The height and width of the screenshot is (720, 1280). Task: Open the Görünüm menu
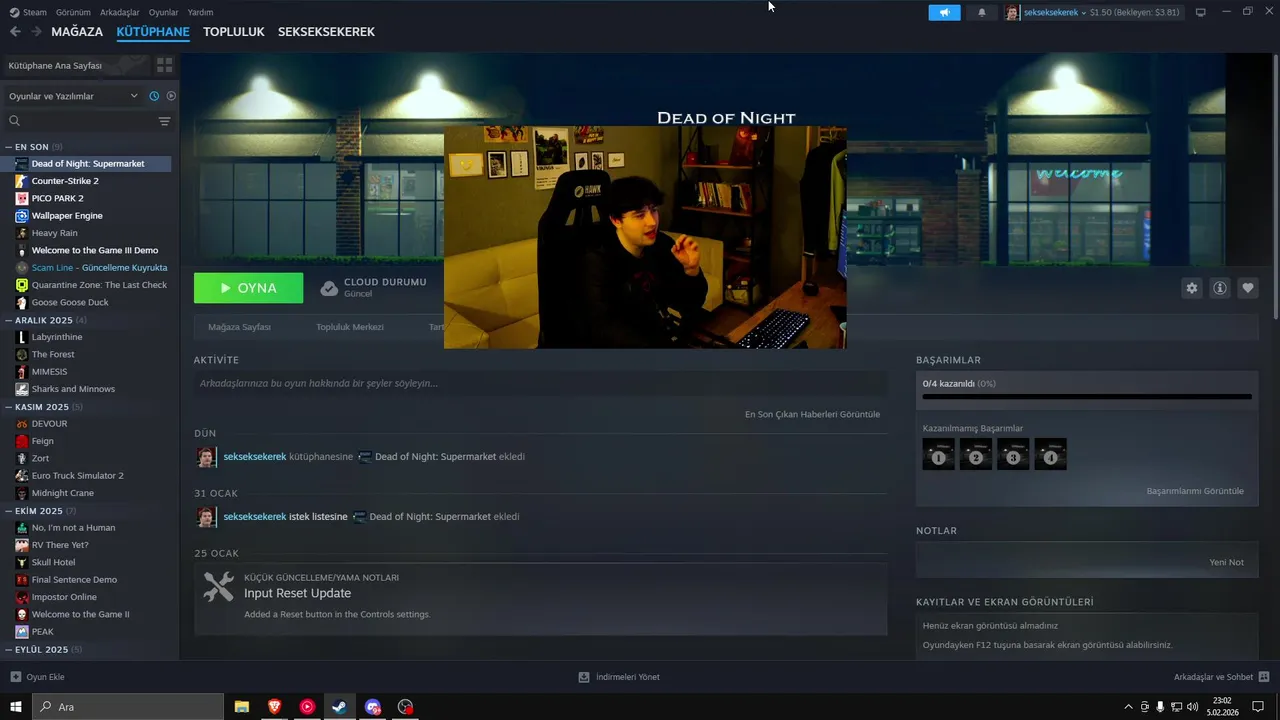[x=73, y=12]
